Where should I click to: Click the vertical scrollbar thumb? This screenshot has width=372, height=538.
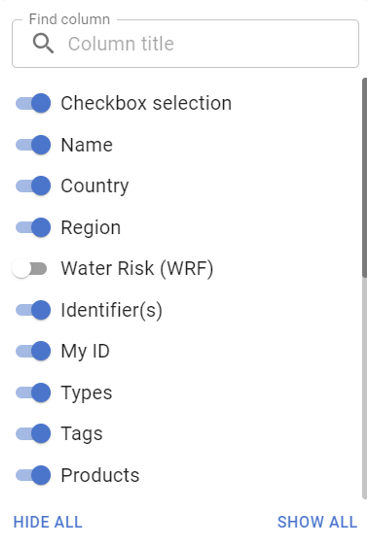click(x=364, y=177)
